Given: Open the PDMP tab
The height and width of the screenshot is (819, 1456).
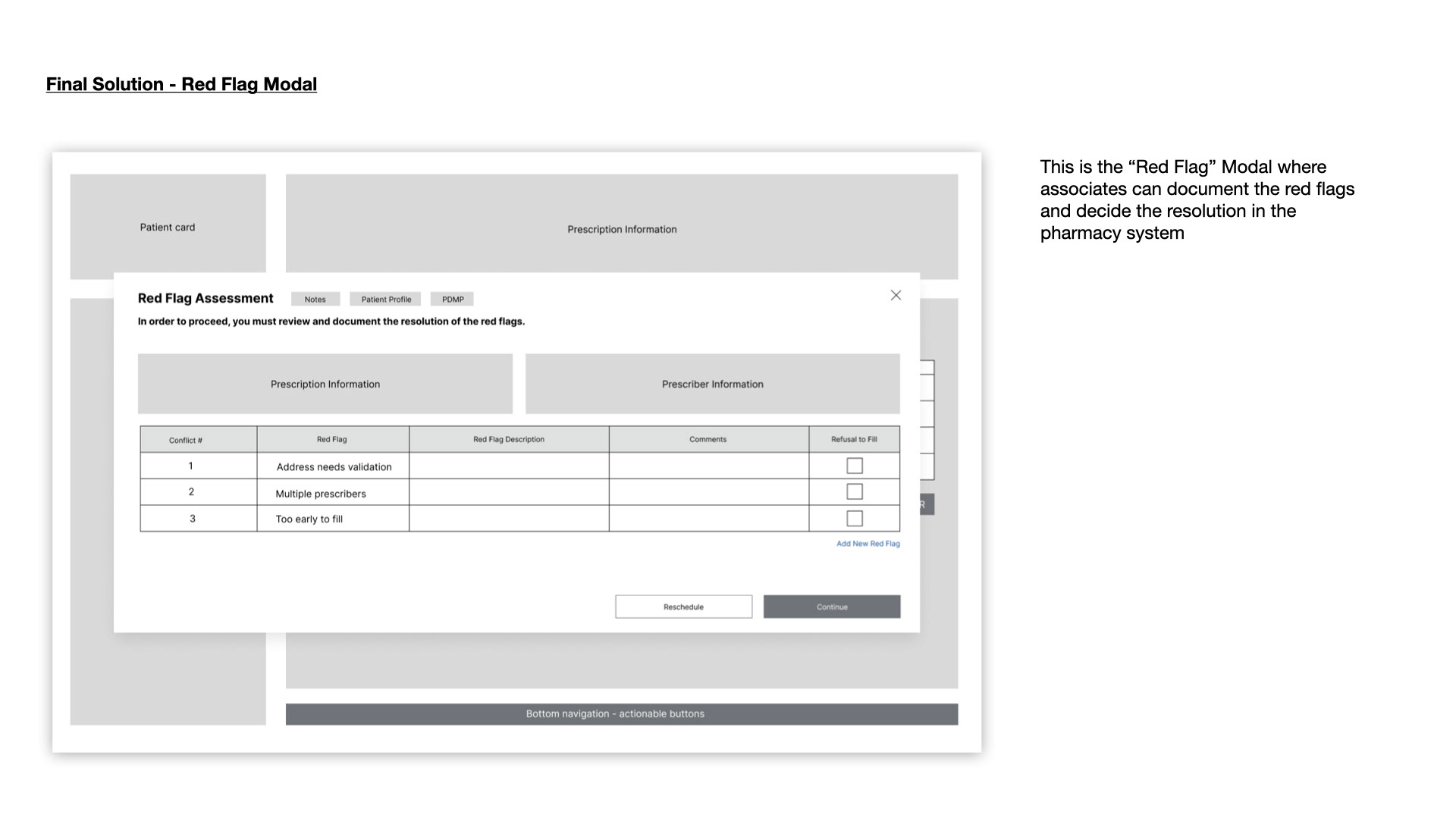Looking at the screenshot, I should (x=453, y=300).
